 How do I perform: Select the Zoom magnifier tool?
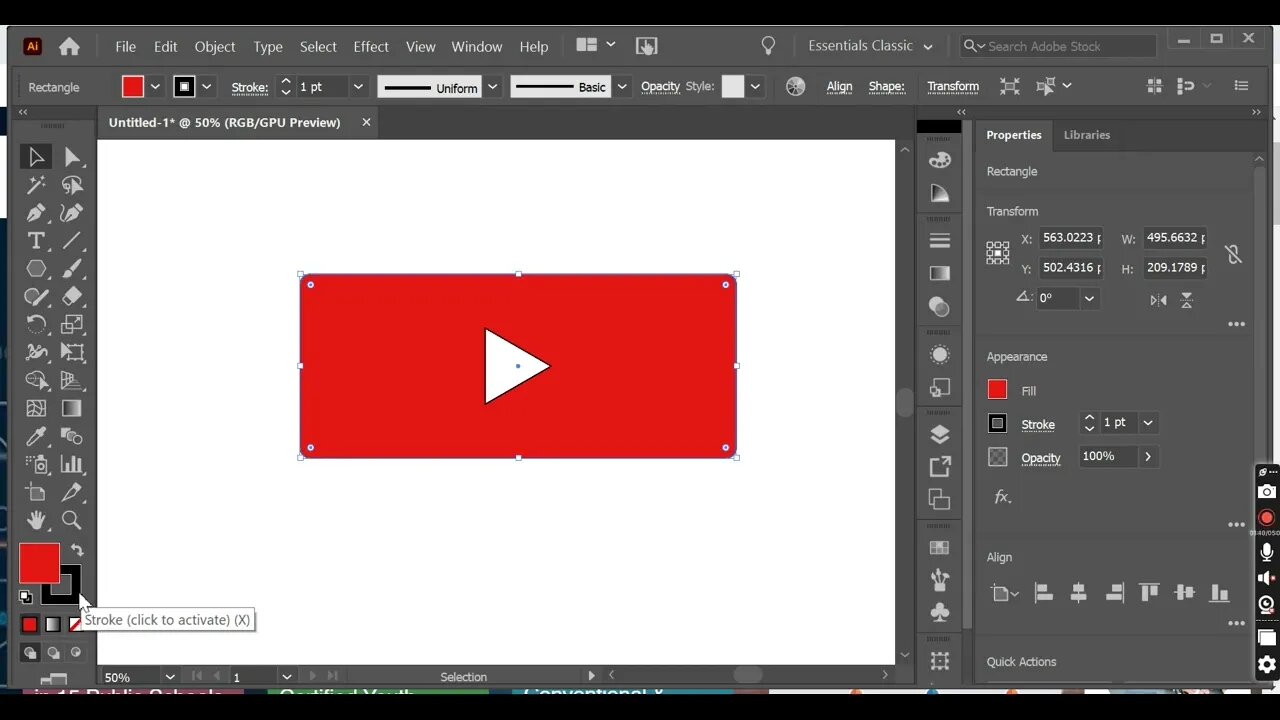(x=72, y=520)
